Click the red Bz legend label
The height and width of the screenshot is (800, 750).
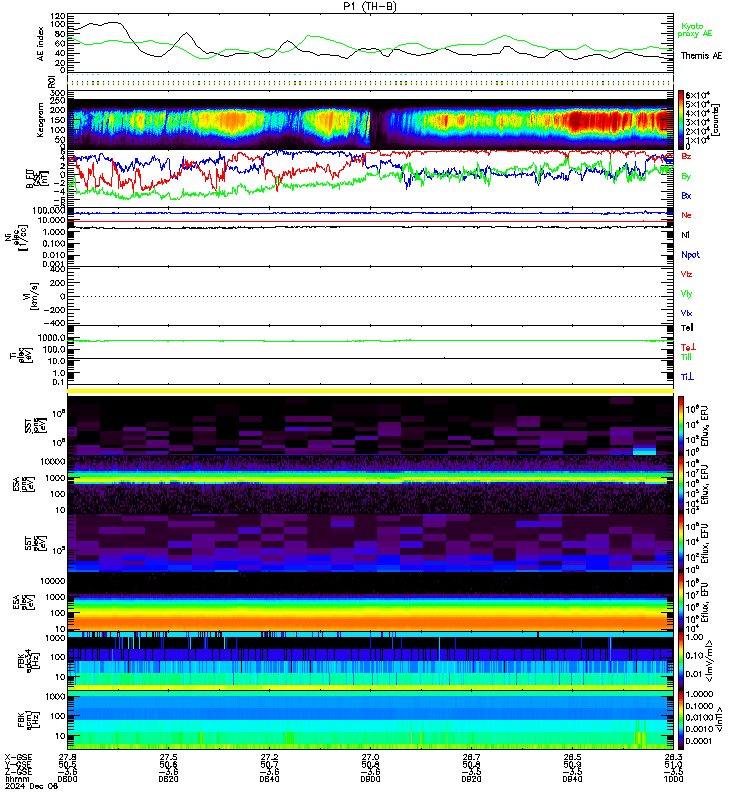(x=686, y=156)
